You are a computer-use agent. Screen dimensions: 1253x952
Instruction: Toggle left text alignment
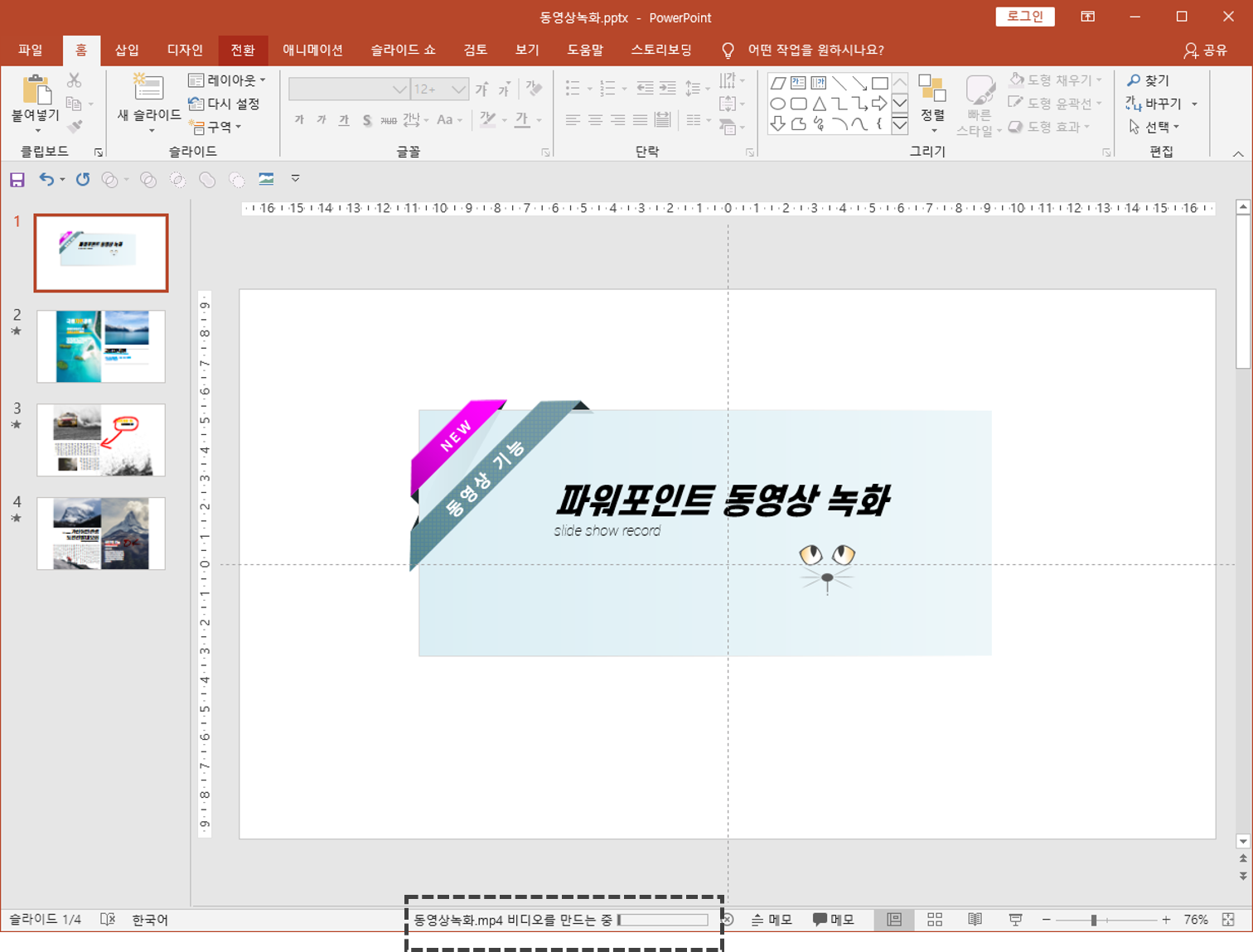(573, 120)
